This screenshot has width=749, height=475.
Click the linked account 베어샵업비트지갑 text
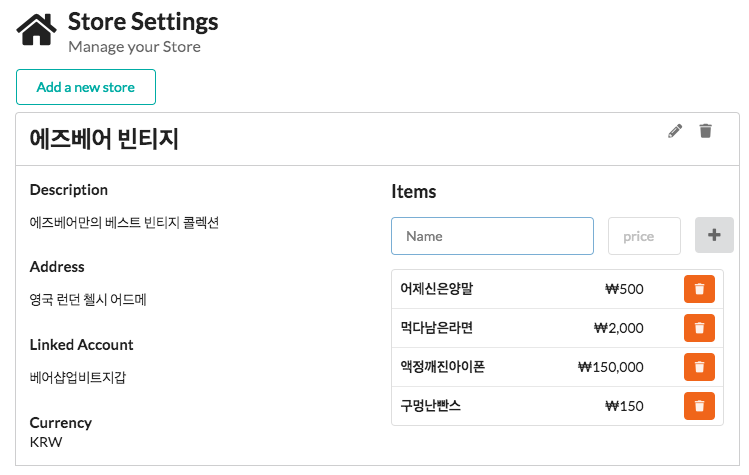click(78, 377)
